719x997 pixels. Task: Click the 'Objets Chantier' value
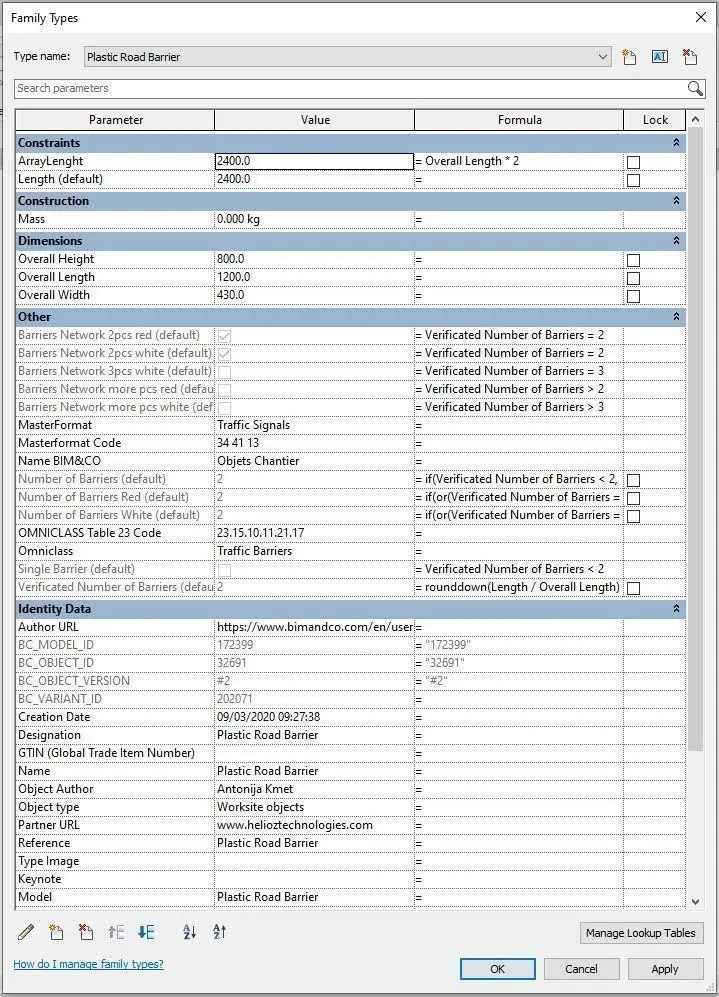coord(257,460)
